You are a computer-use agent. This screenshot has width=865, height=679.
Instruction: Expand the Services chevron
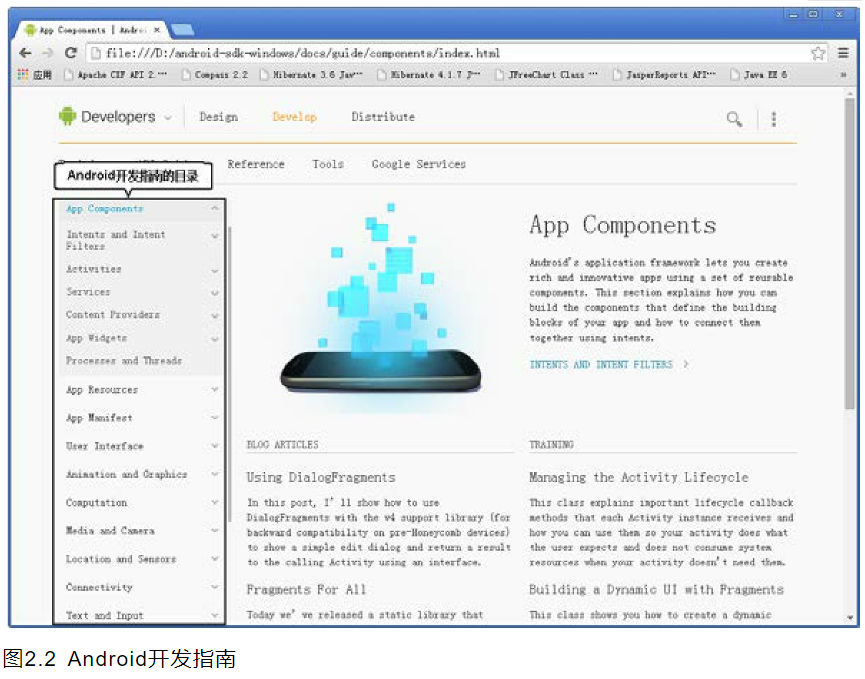[215, 293]
